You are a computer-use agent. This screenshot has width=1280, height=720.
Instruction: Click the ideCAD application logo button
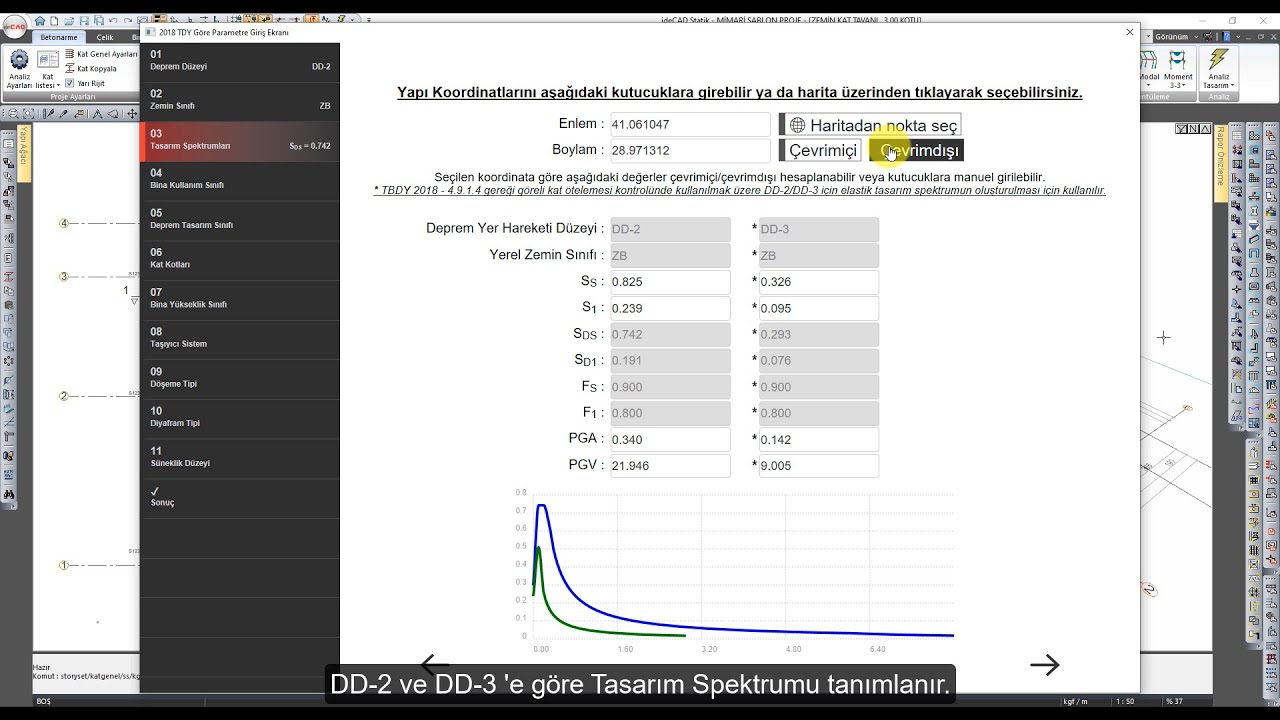pos(14,28)
